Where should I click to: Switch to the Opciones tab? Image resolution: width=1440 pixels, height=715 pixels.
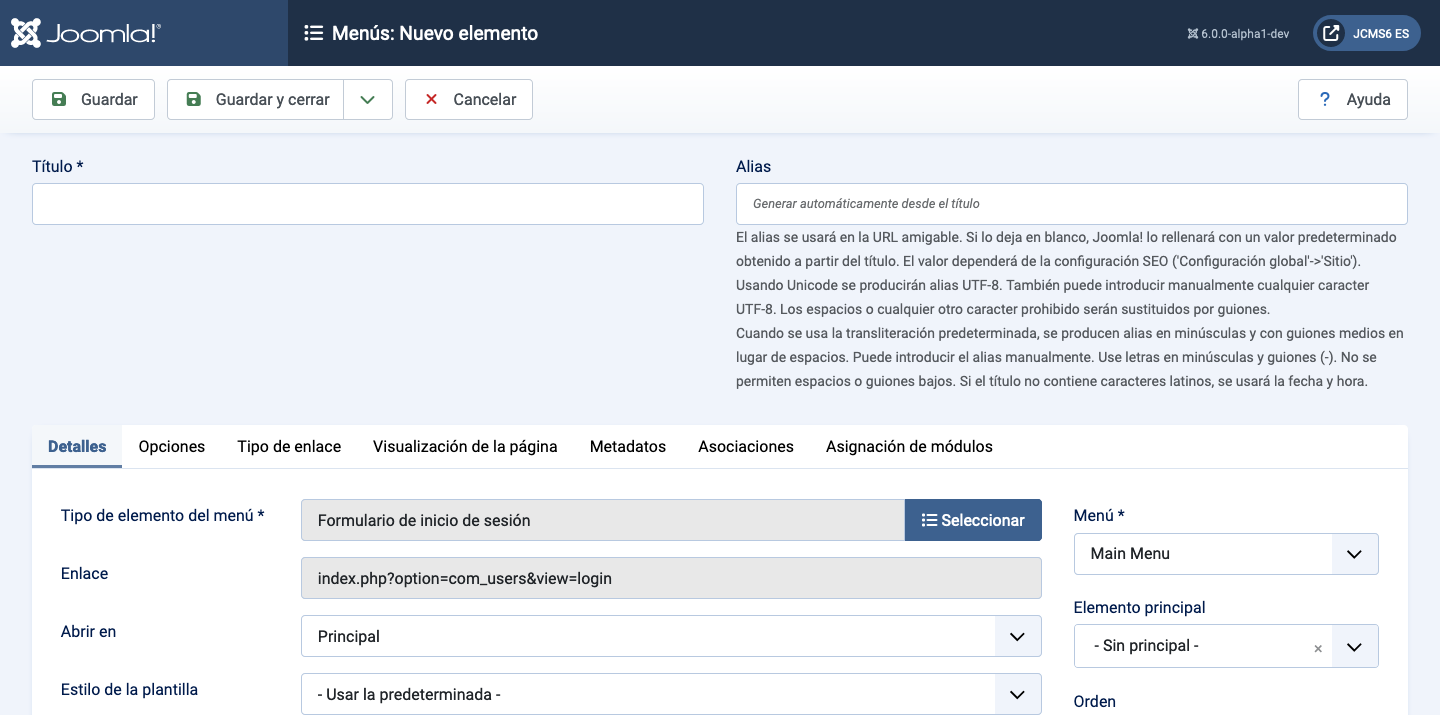[172, 446]
